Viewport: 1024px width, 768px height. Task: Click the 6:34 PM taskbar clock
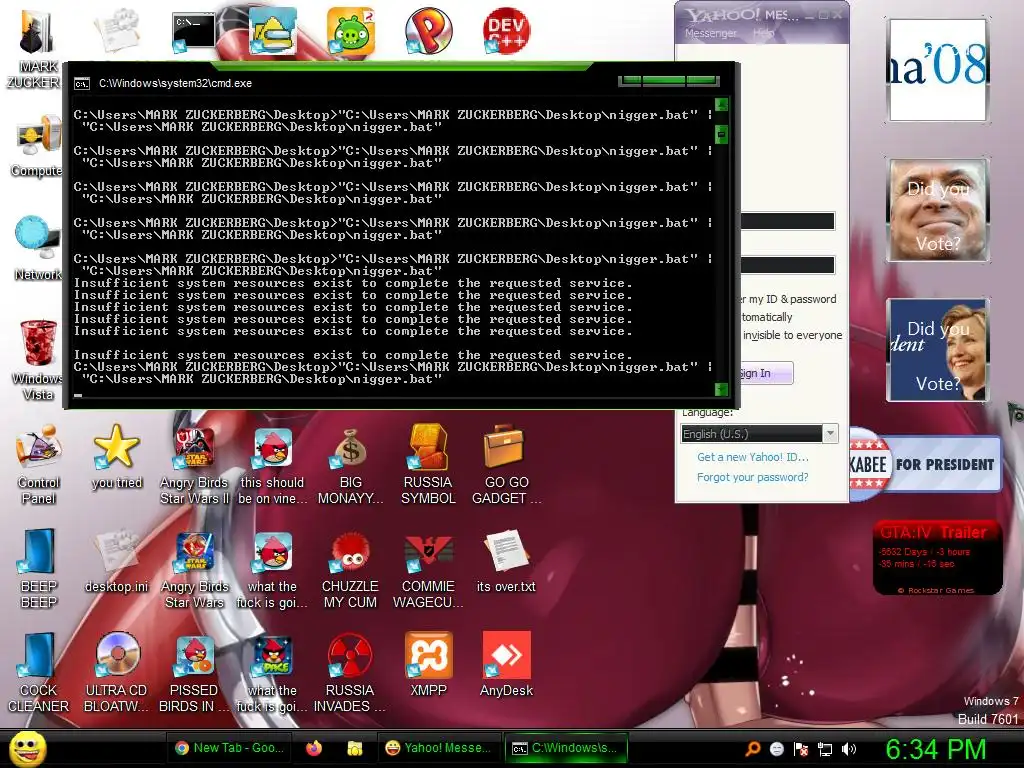(935, 749)
